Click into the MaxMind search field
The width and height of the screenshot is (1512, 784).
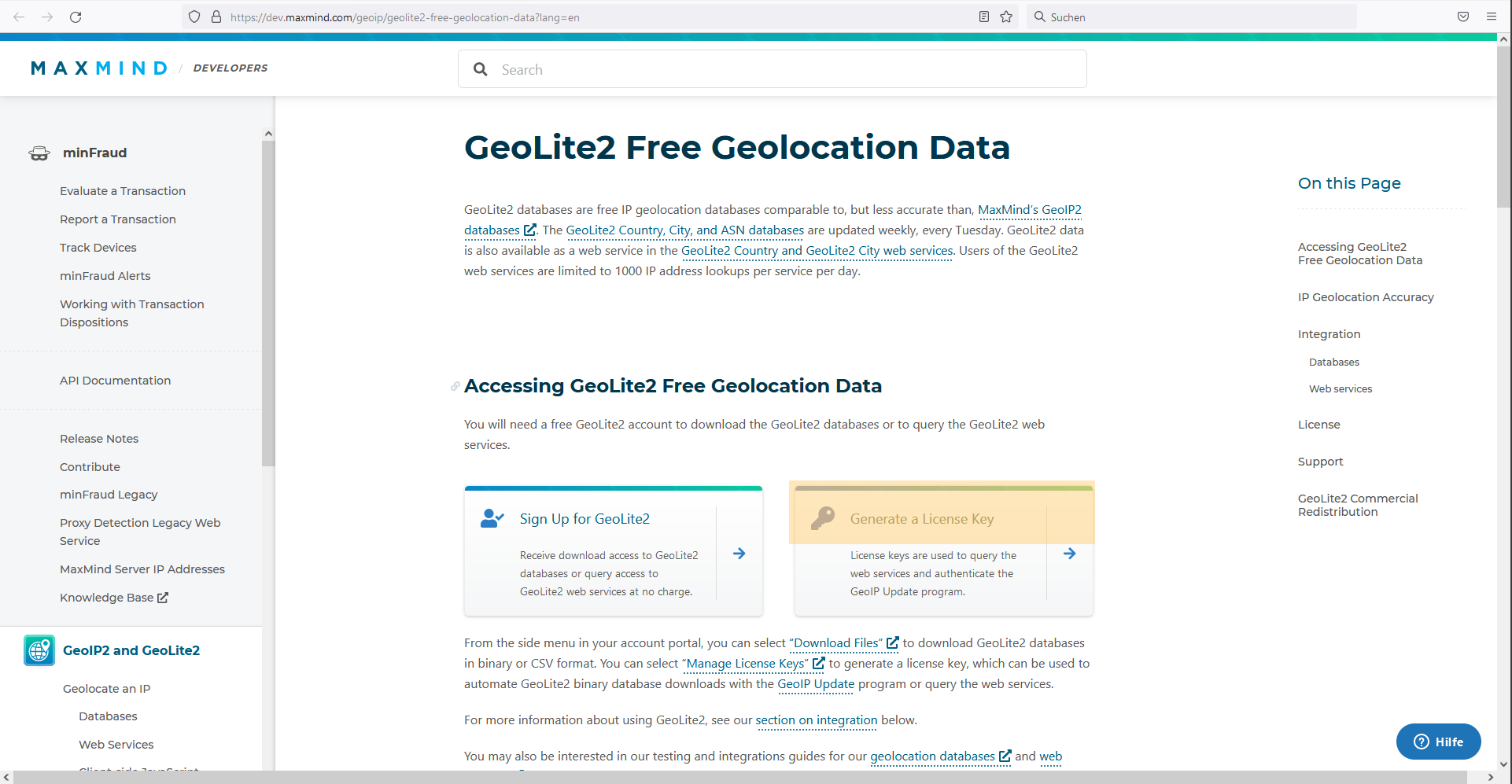click(773, 69)
